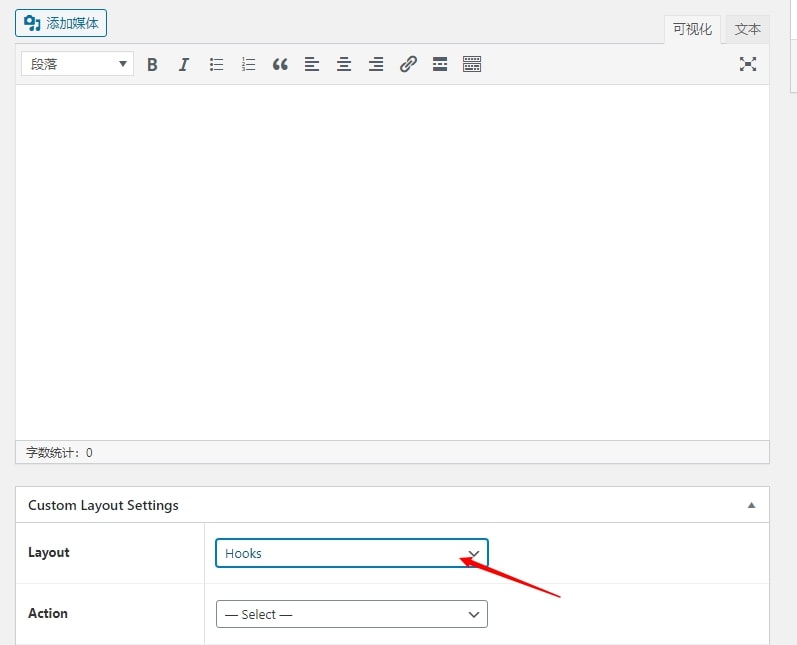
Task: Insert a bulleted list
Action: click(x=216, y=64)
